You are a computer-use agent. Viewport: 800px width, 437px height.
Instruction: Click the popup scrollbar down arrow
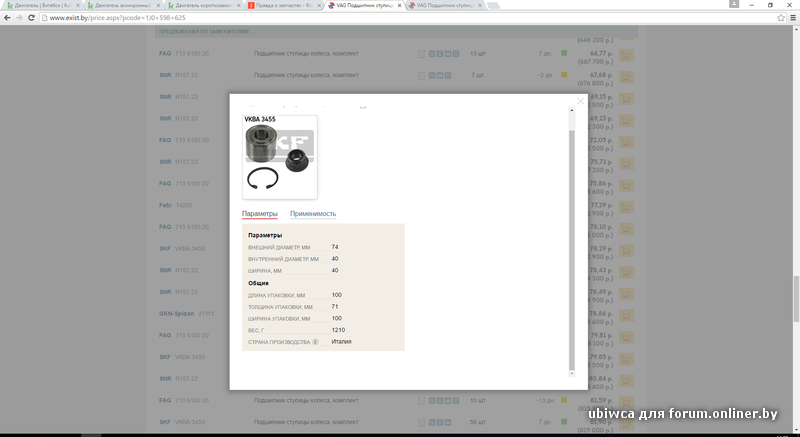(x=571, y=374)
